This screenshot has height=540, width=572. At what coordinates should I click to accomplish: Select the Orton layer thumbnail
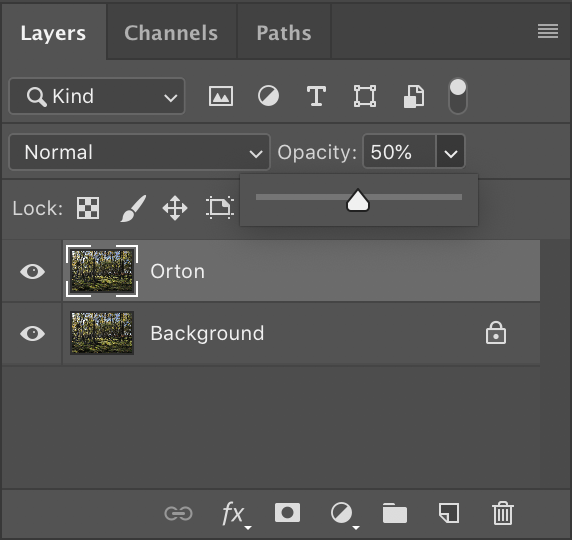102,271
